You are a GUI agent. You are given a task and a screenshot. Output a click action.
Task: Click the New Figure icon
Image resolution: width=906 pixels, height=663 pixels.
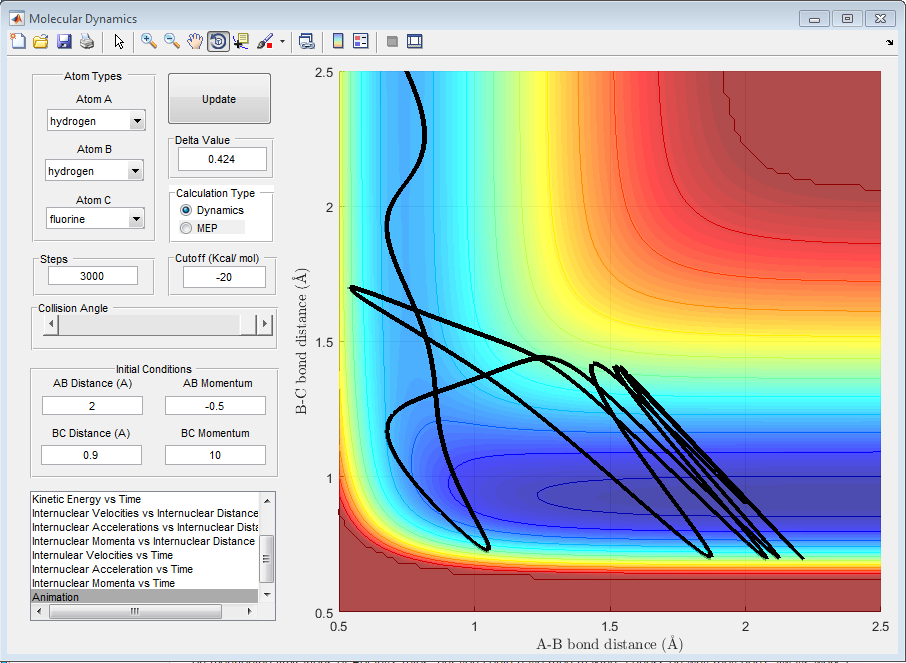18,42
